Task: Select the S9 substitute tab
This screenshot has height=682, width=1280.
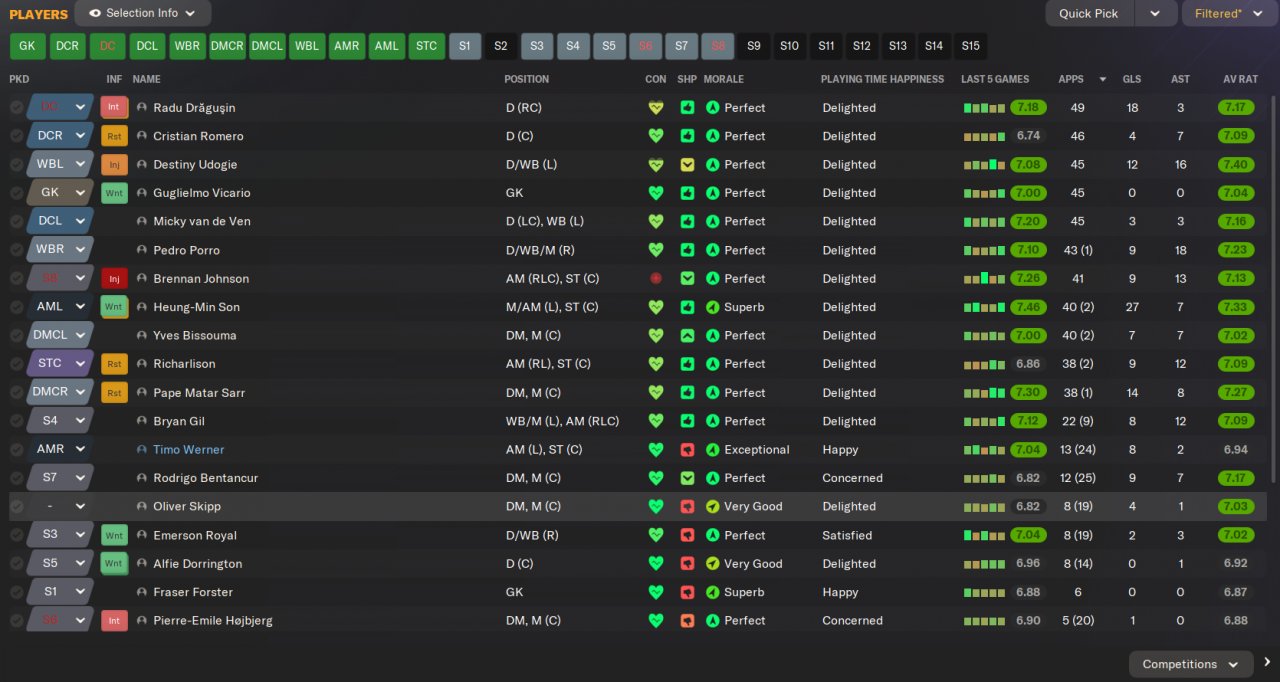Action: pos(753,46)
